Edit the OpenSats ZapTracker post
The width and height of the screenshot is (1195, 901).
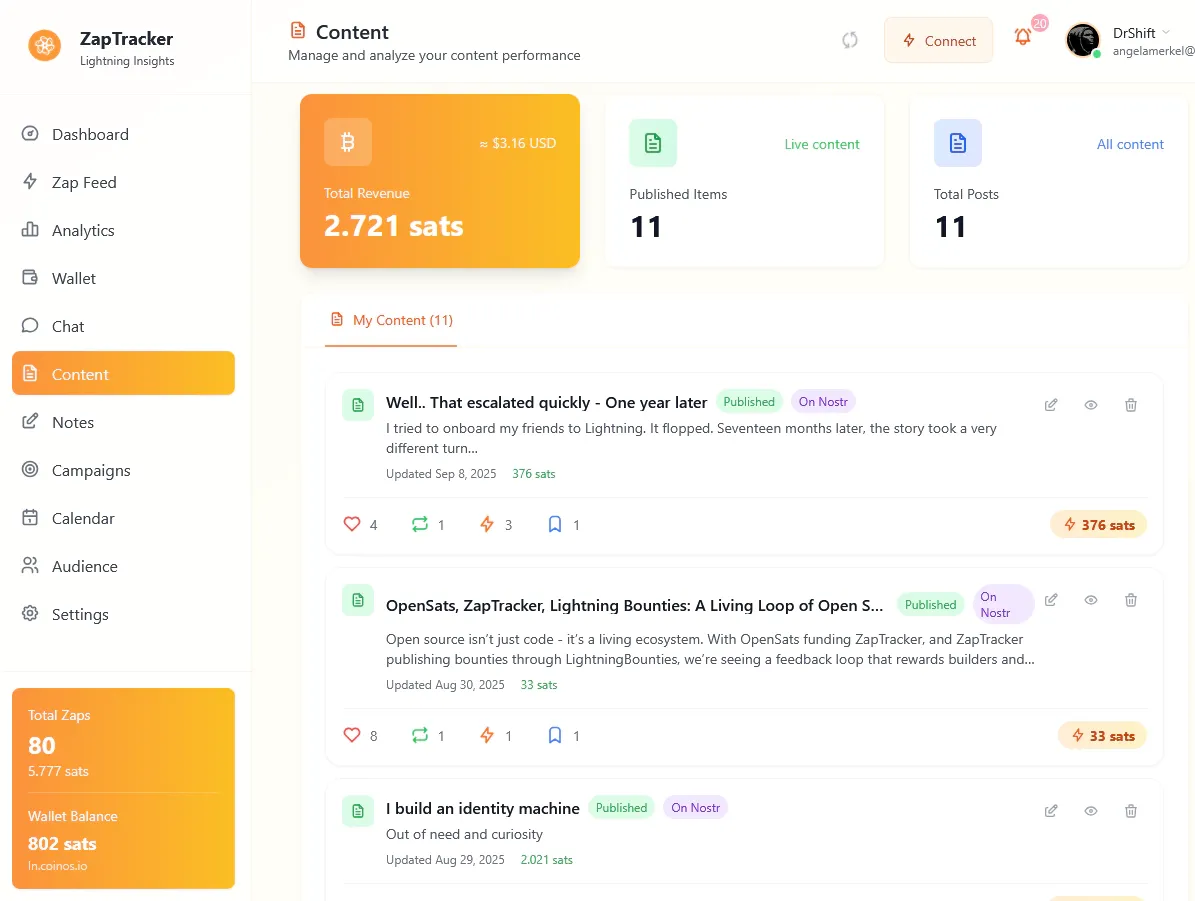[x=1051, y=600]
